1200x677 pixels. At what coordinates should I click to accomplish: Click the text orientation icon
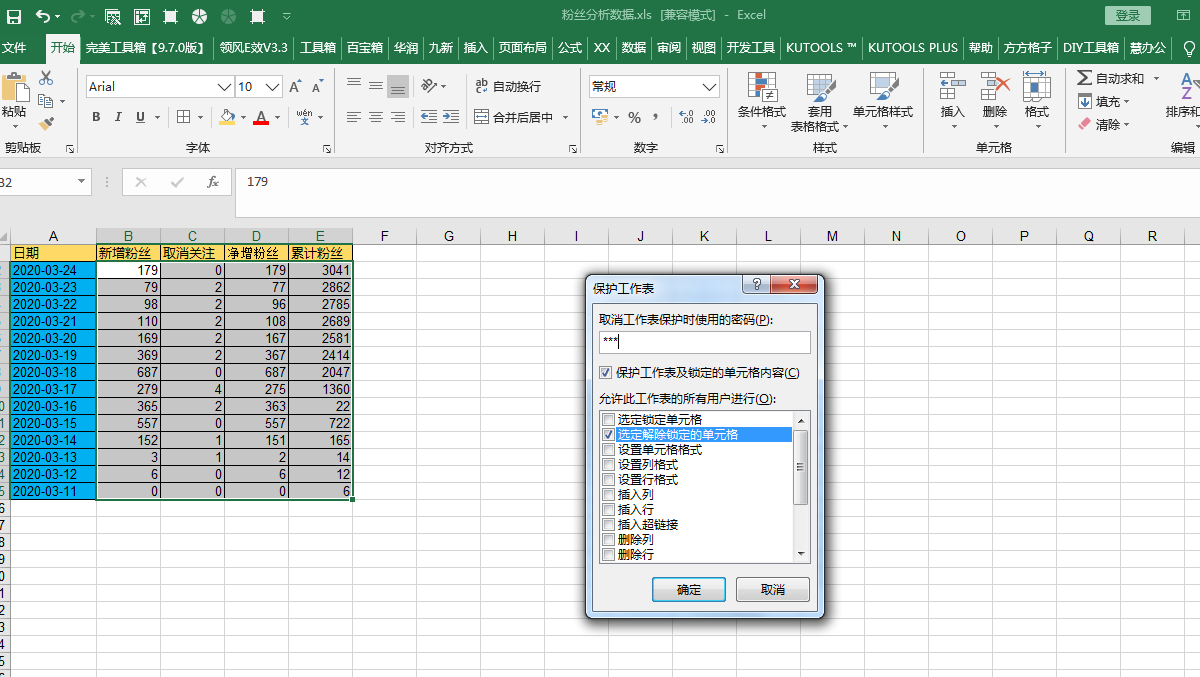tap(429, 86)
